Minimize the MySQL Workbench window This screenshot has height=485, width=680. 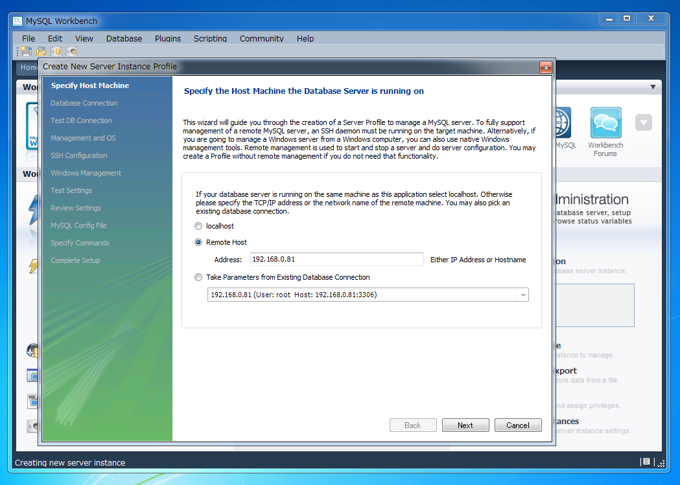609,19
